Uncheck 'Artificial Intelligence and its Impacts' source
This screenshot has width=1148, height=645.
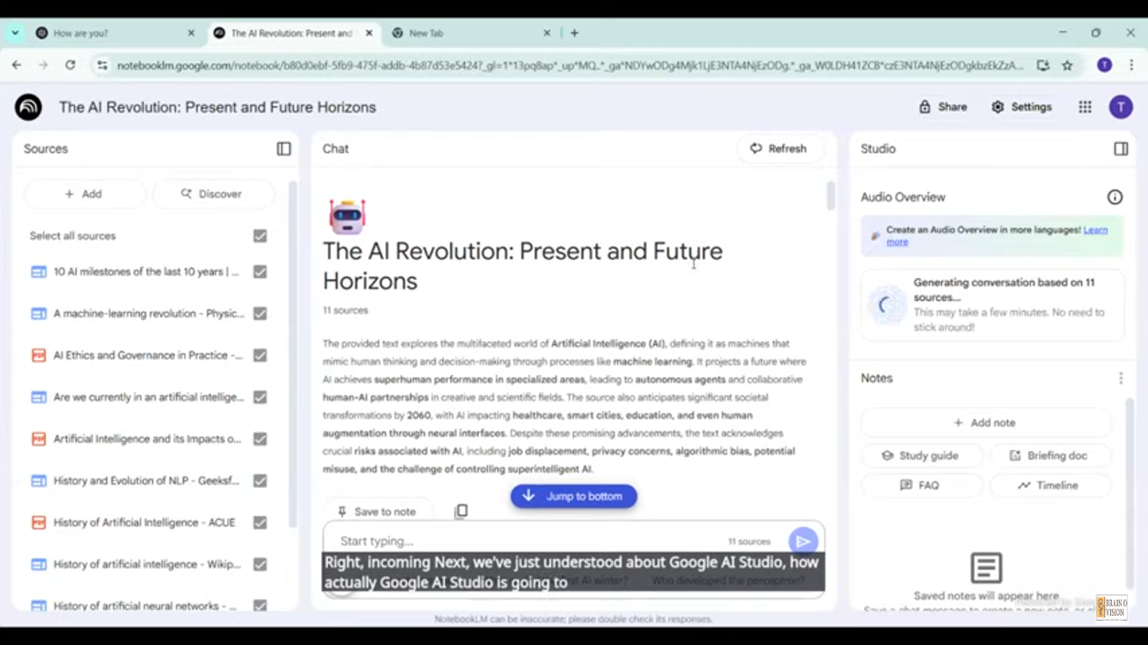pos(260,439)
